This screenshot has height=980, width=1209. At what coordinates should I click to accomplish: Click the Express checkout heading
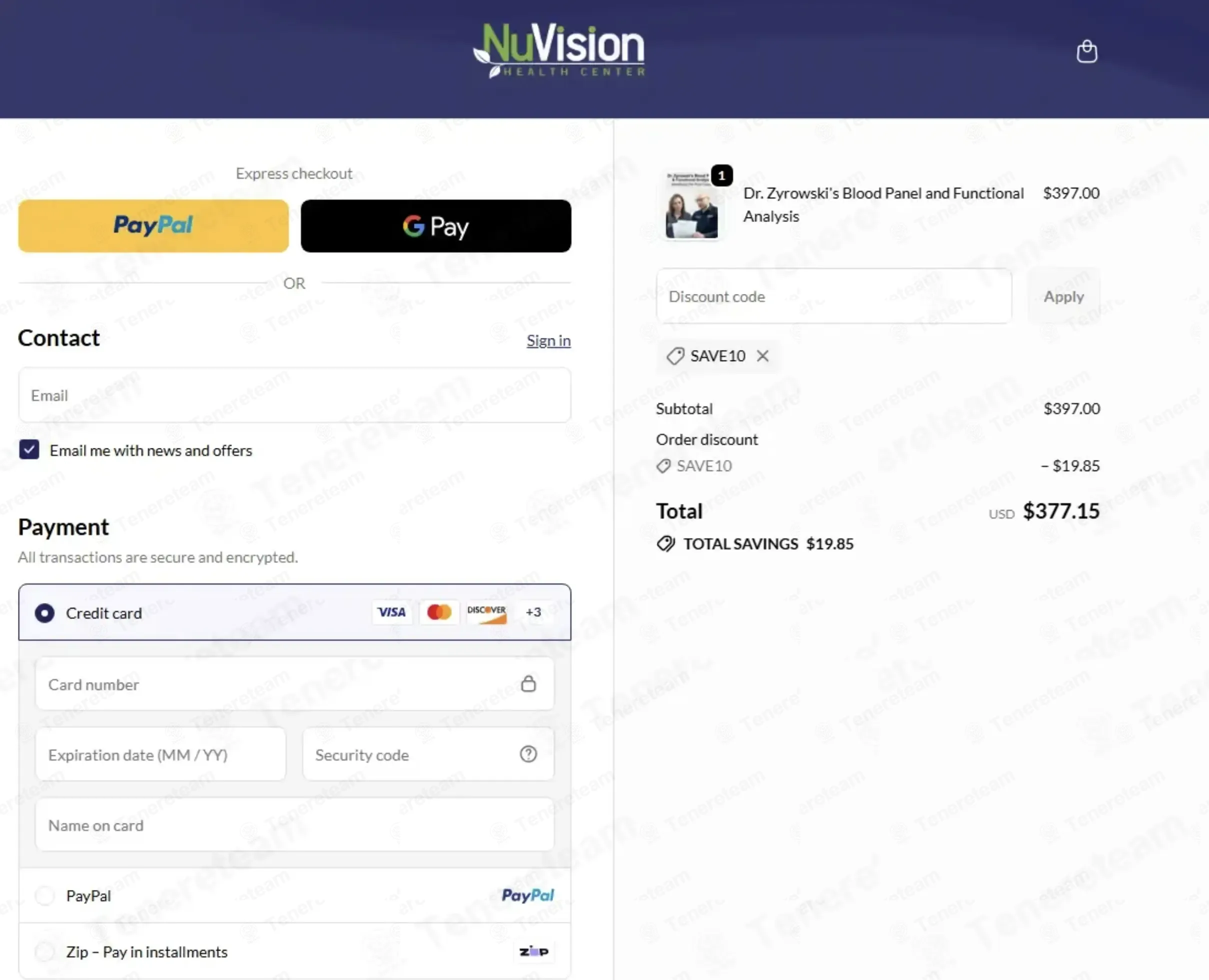294,173
